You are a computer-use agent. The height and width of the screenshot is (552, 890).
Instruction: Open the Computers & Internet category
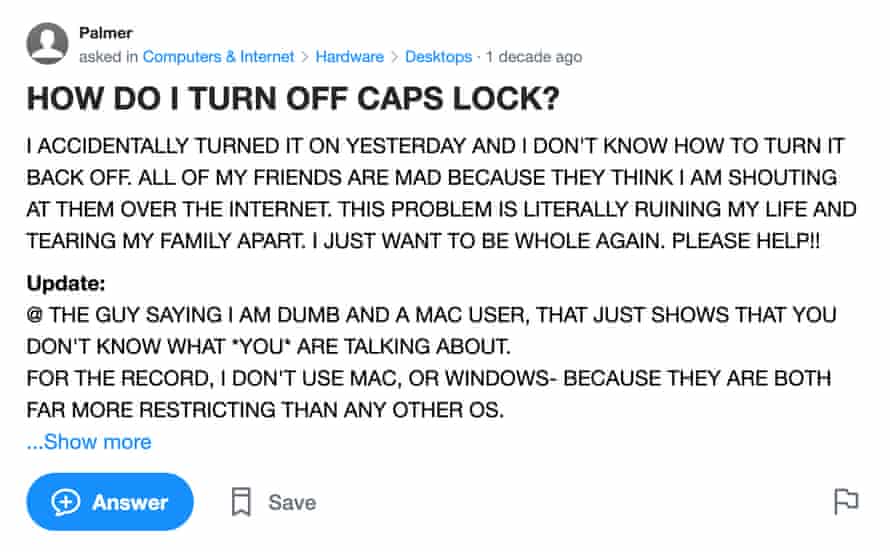[218, 57]
